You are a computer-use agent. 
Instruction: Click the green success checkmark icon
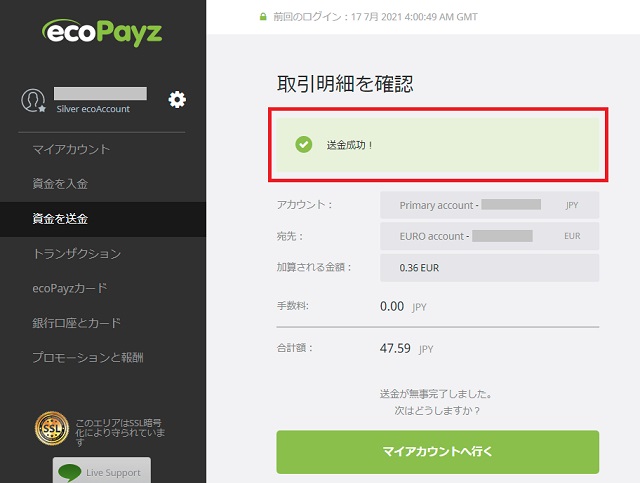304,145
